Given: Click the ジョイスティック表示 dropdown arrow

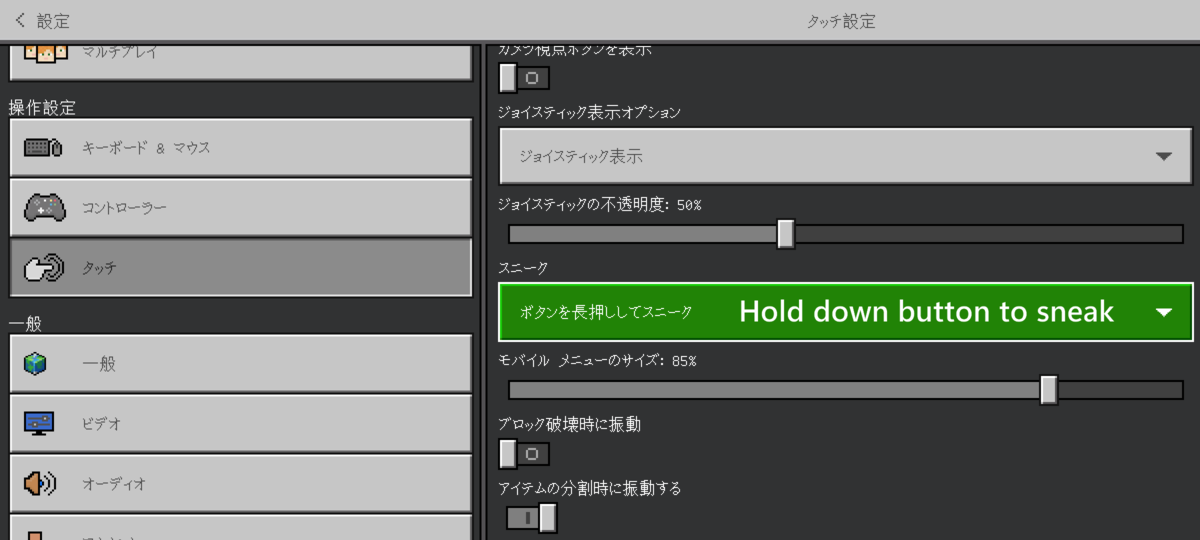Looking at the screenshot, I should pyautogui.click(x=1163, y=157).
